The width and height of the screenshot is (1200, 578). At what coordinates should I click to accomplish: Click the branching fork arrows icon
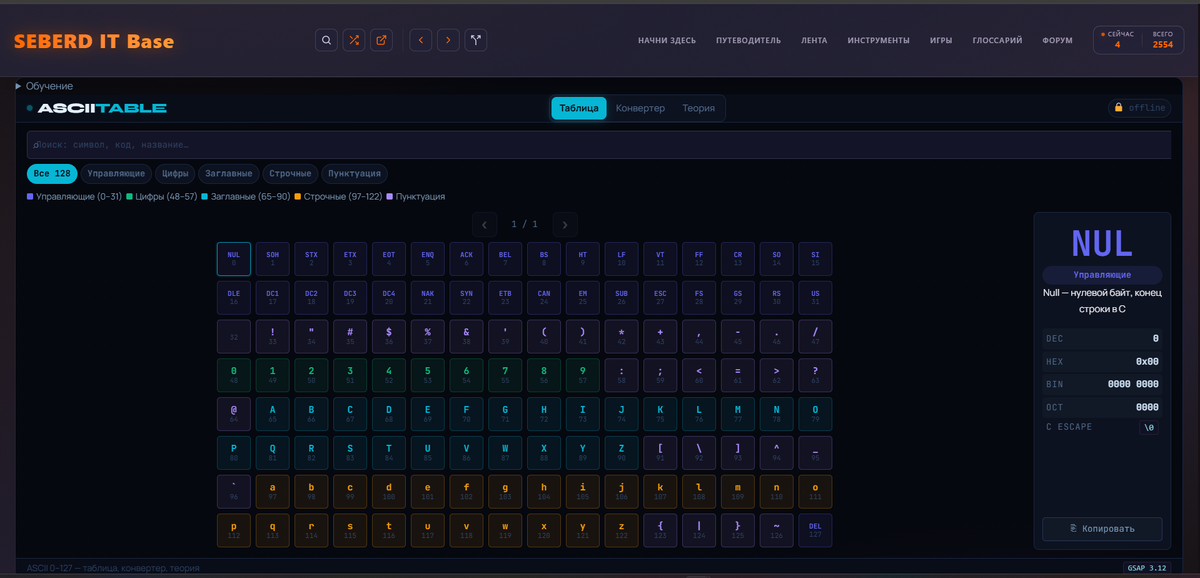pyautogui.click(x=476, y=40)
